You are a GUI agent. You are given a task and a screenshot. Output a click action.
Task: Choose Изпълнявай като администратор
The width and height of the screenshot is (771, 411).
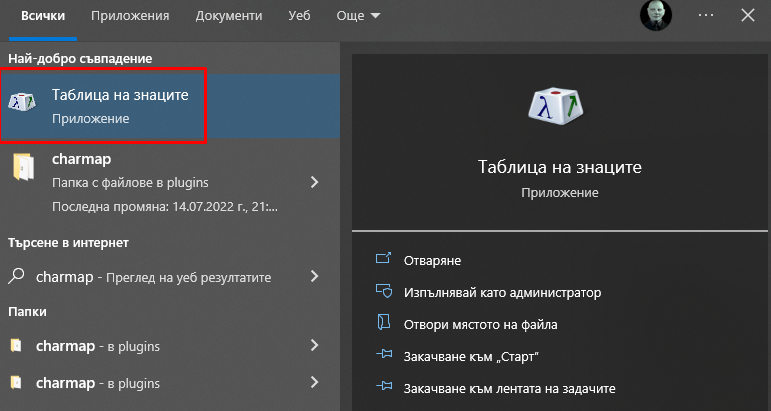[x=502, y=293]
